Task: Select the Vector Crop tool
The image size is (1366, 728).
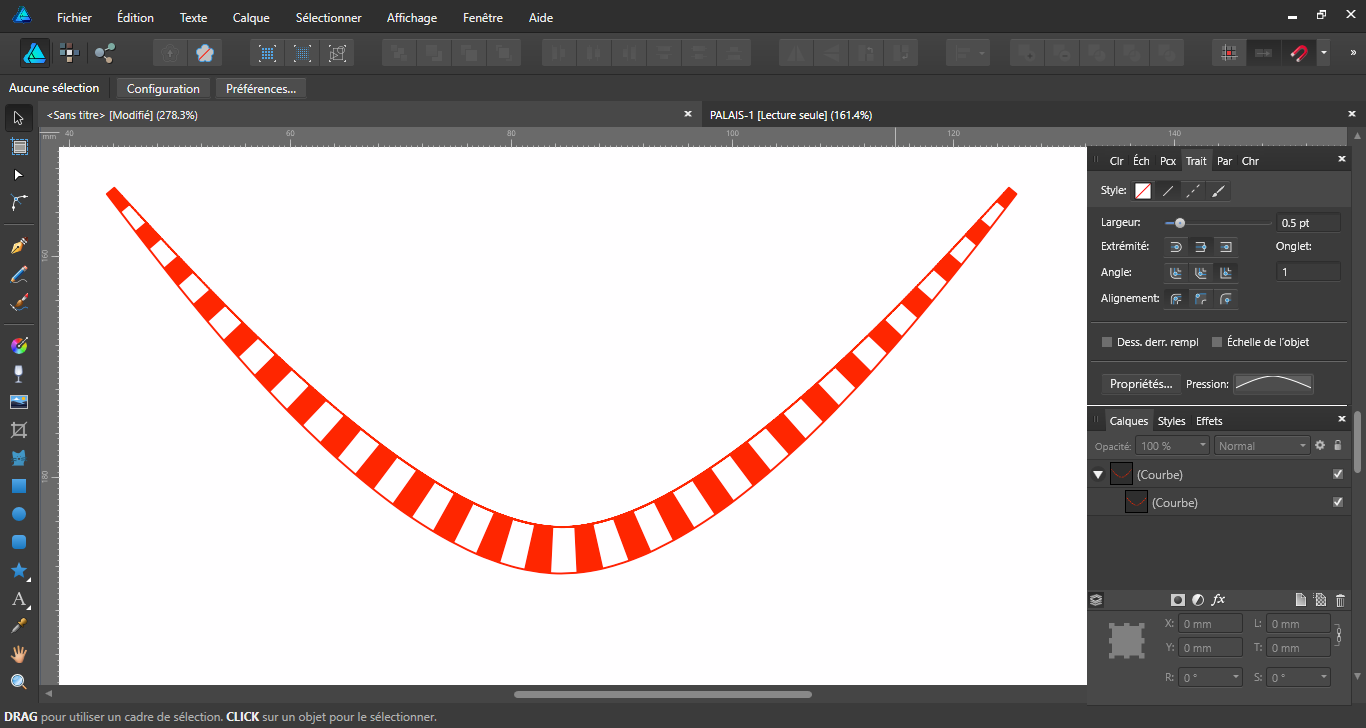Action: 18,430
